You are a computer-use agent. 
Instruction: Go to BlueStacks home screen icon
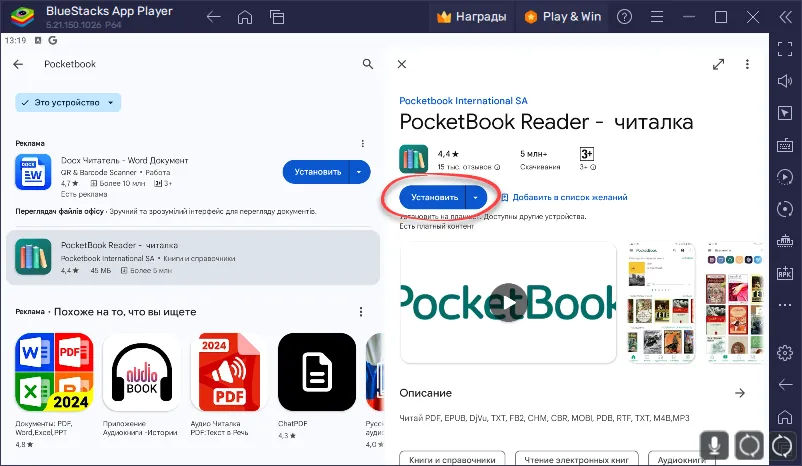coord(245,17)
